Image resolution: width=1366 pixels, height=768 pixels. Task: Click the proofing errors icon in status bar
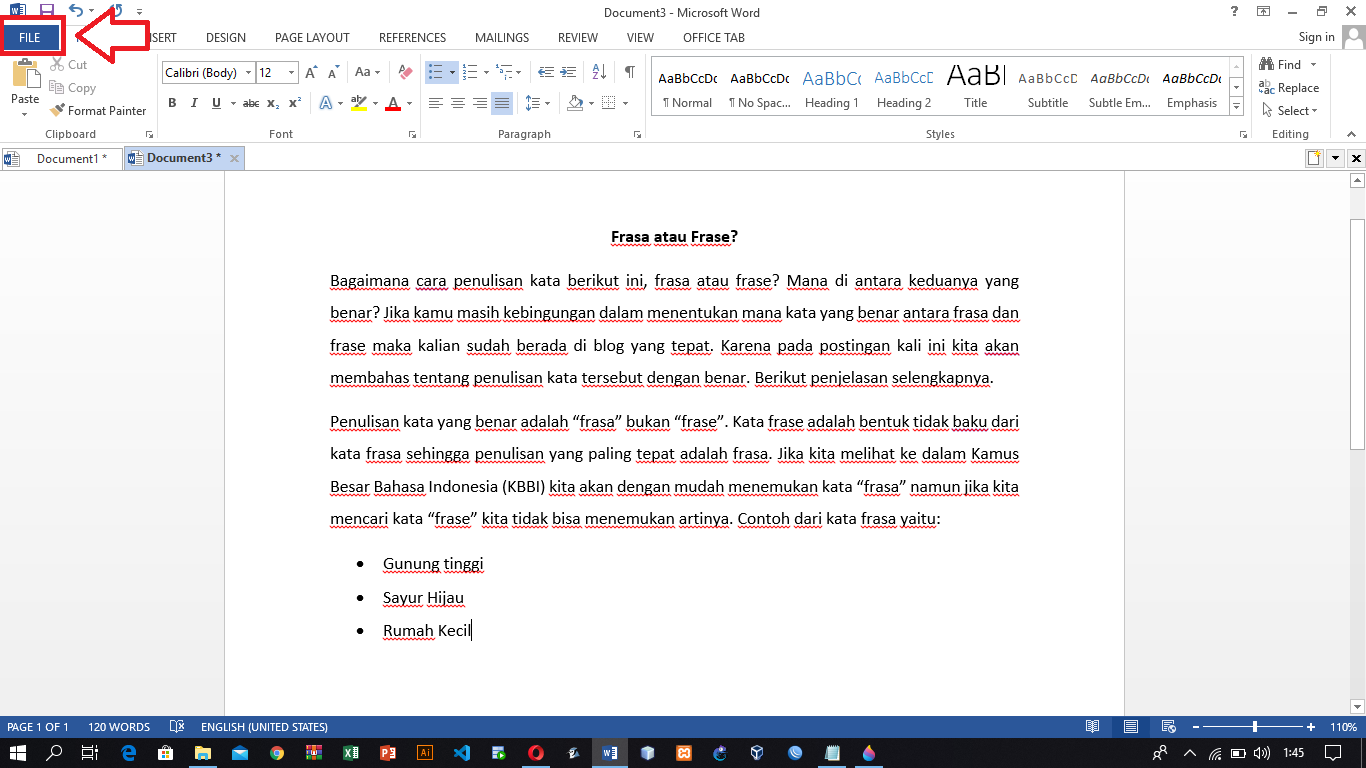[x=177, y=727]
